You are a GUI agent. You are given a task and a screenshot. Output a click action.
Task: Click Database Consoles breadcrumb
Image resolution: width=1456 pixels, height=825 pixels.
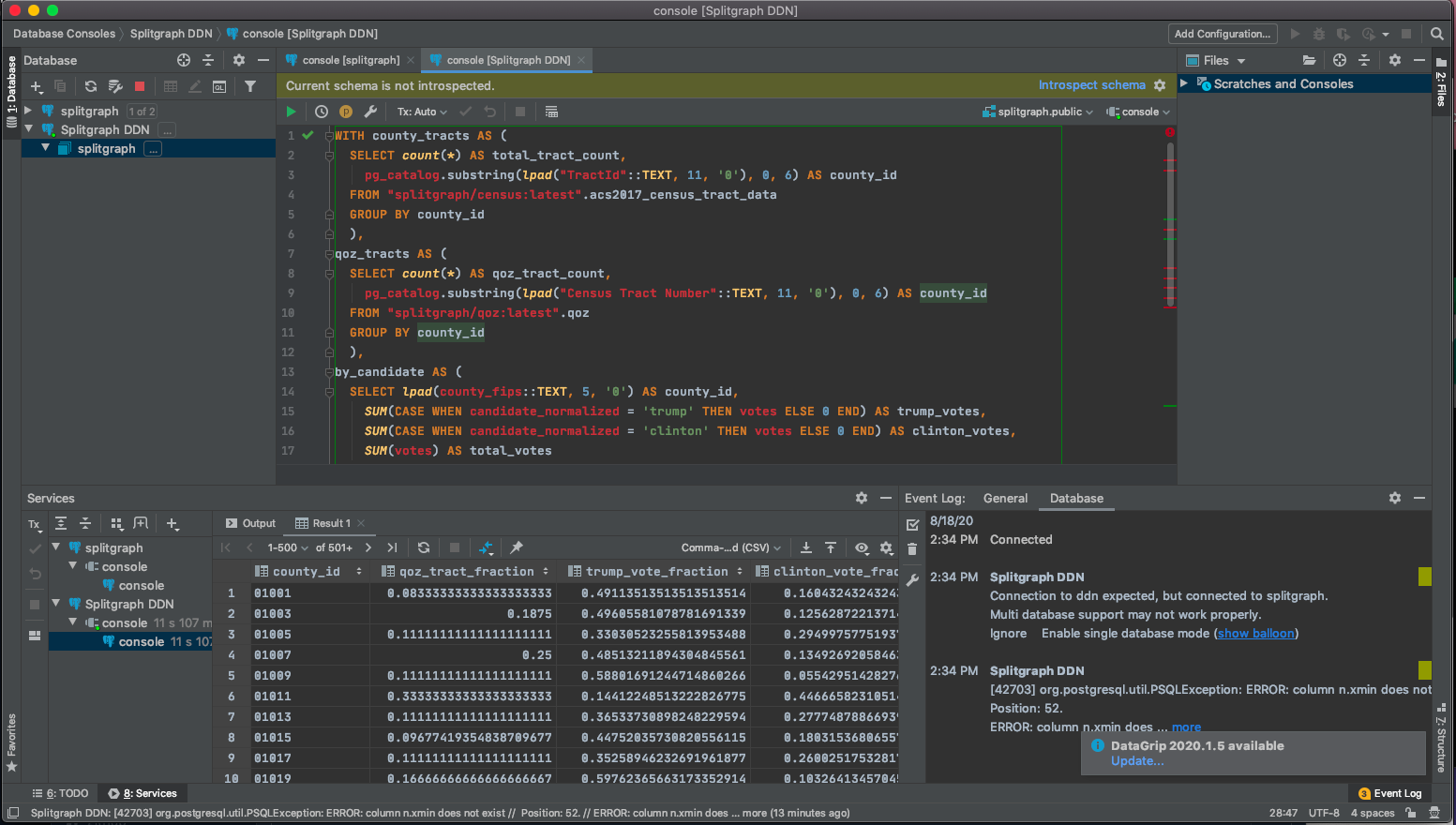coord(64,34)
